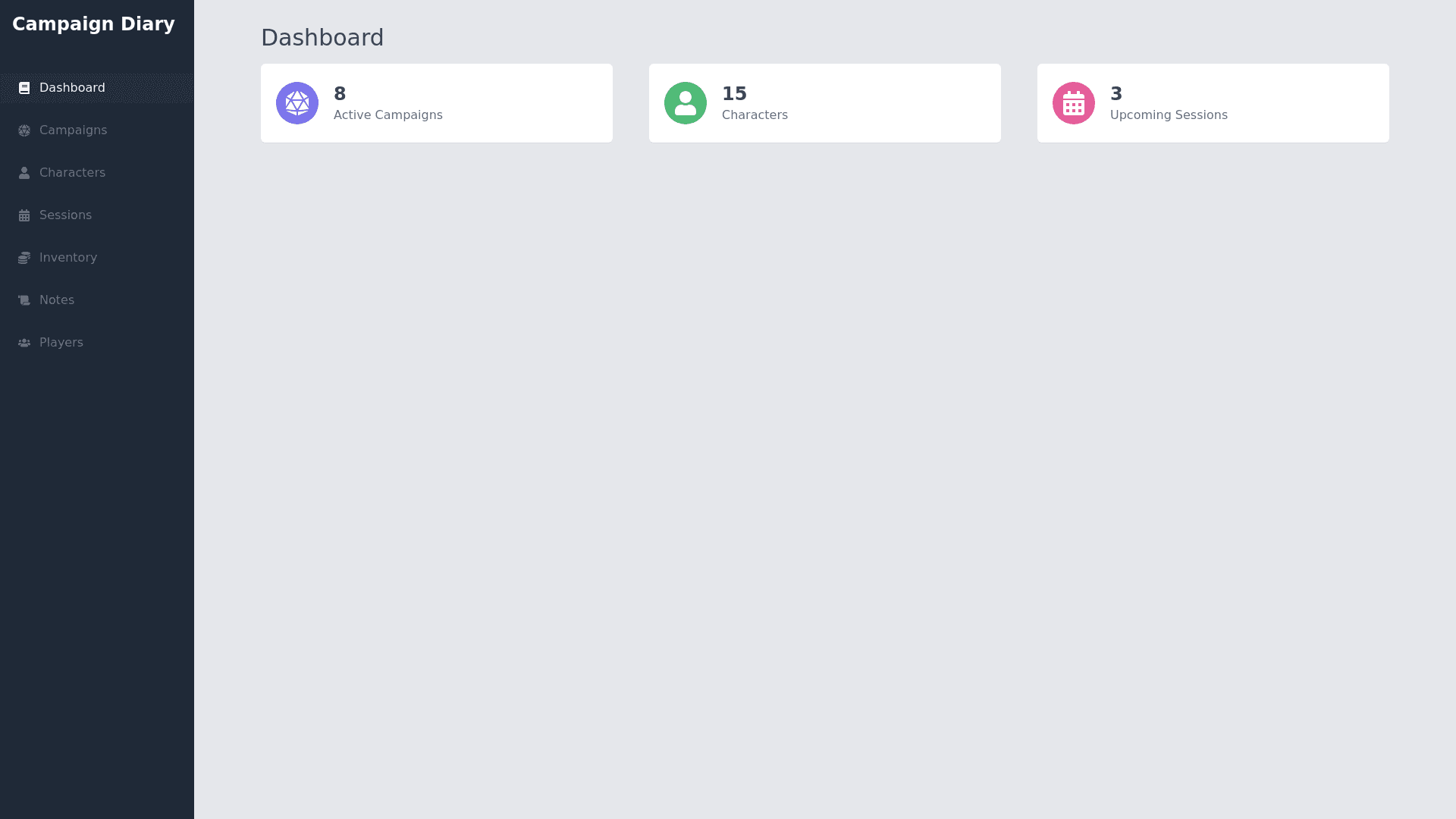1456x819 pixels.
Task: Click the purple d20 Active Campaigns icon
Action: pyautogui.click(x=297, y=103)
